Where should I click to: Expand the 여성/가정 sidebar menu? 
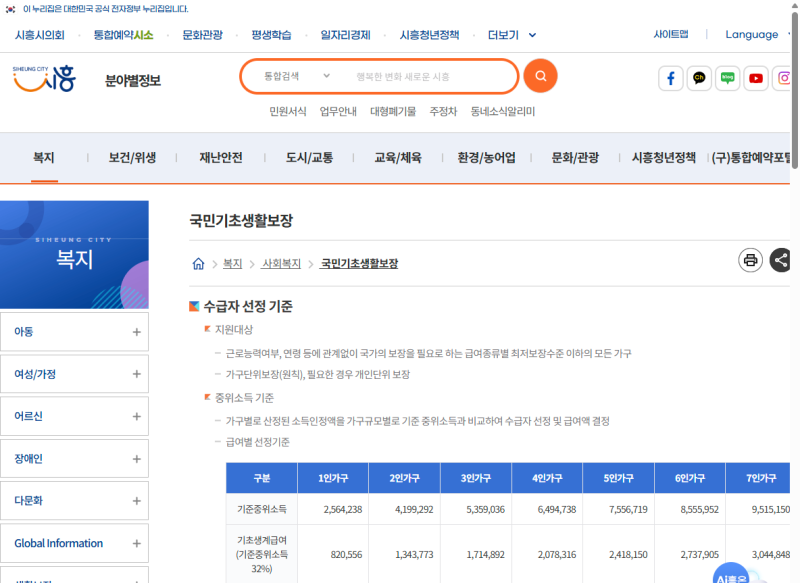(x=74, y=374)
